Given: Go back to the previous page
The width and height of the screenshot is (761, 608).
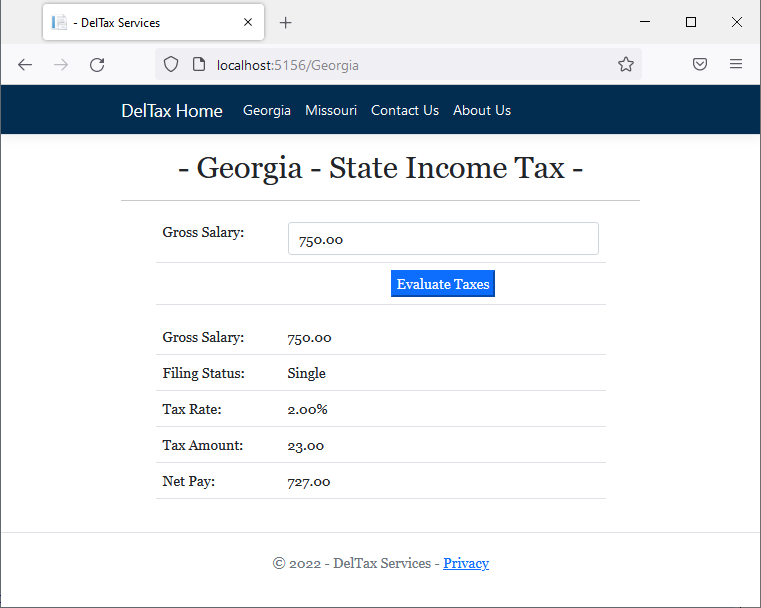Looking at the screenshot, I should tap(25, 65).
